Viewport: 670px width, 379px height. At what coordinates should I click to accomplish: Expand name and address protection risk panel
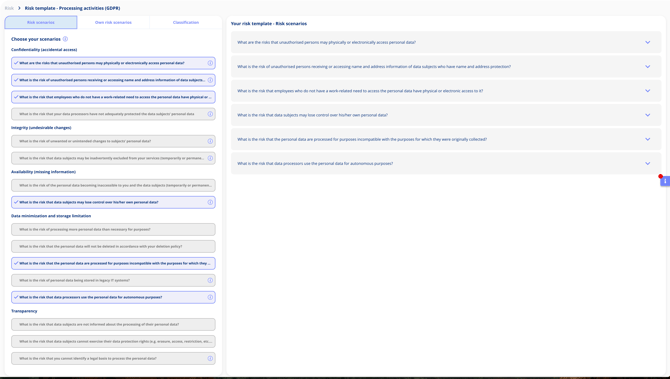pyautogui.click(x=446, y=67)
